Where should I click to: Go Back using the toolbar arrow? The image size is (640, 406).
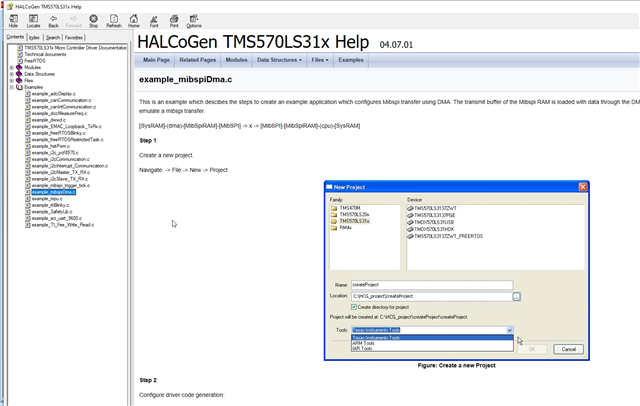tap(53, 21)
